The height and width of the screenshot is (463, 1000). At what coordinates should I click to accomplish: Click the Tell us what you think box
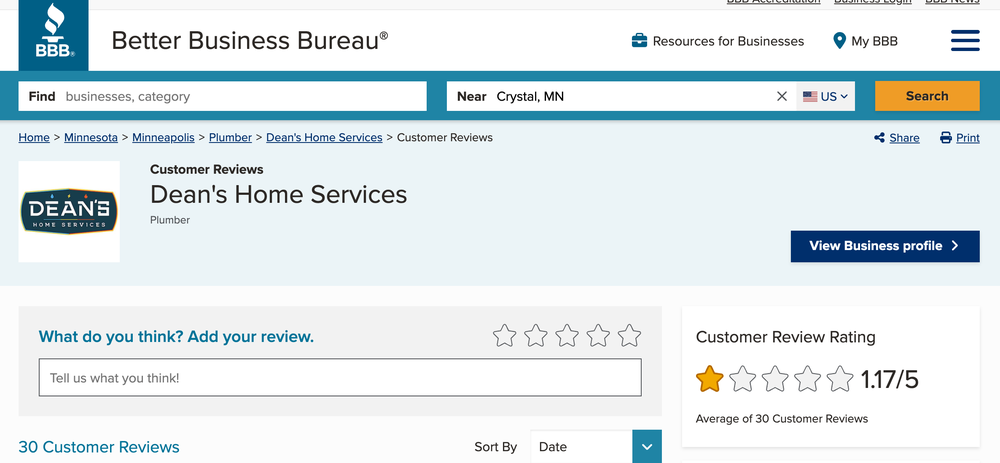pos(340,378)
